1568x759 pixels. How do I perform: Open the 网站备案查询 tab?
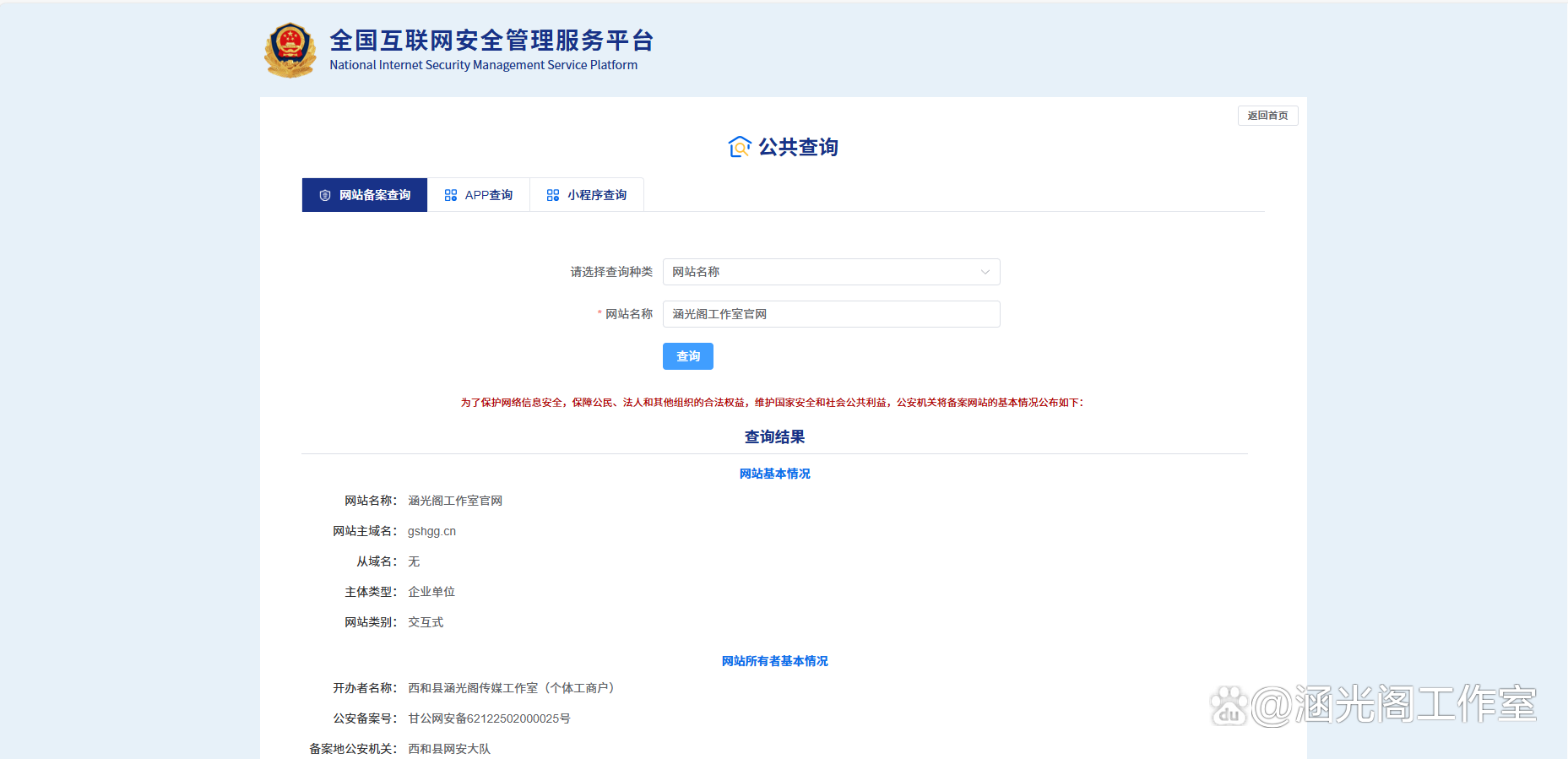365,195
